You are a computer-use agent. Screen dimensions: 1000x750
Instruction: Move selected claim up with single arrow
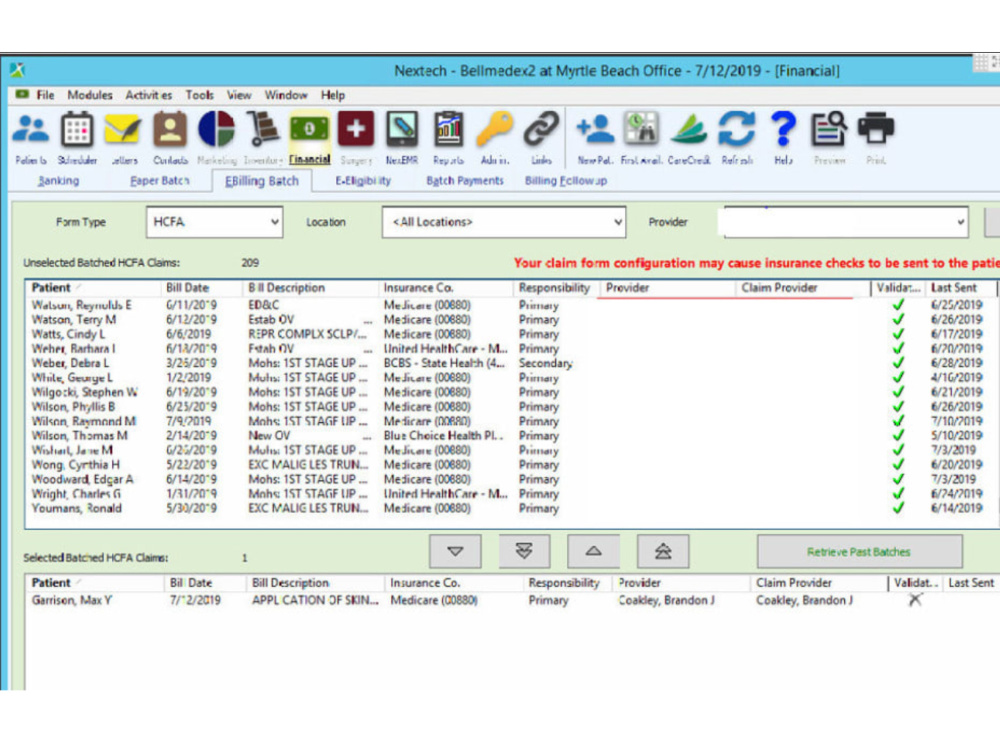[593, 551]
